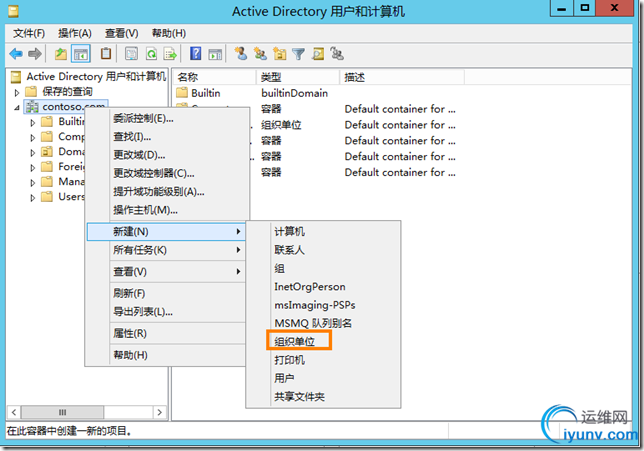Click the Active Directory root icon in tree

(16, 76)
